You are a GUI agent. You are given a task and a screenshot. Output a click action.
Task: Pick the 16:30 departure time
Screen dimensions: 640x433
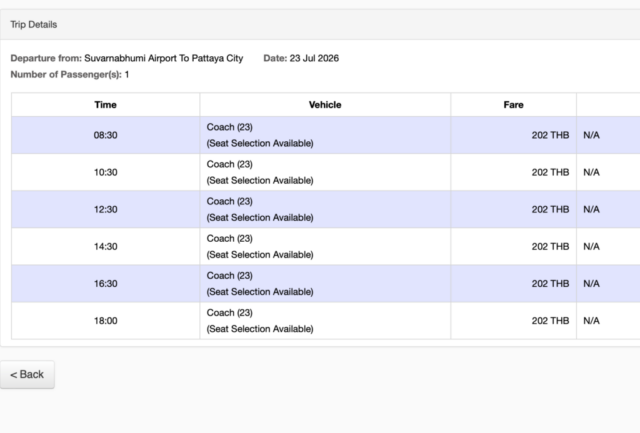coord(105,284)
